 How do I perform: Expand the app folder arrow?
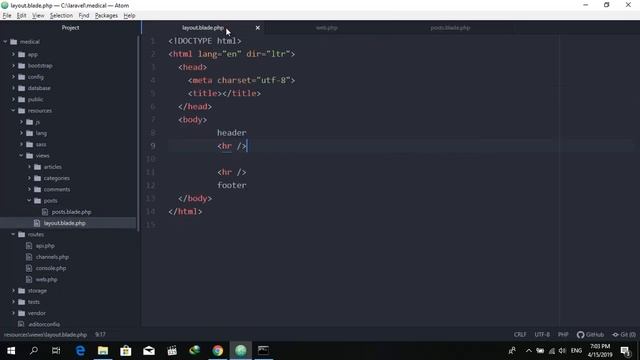tap(13, 54)
